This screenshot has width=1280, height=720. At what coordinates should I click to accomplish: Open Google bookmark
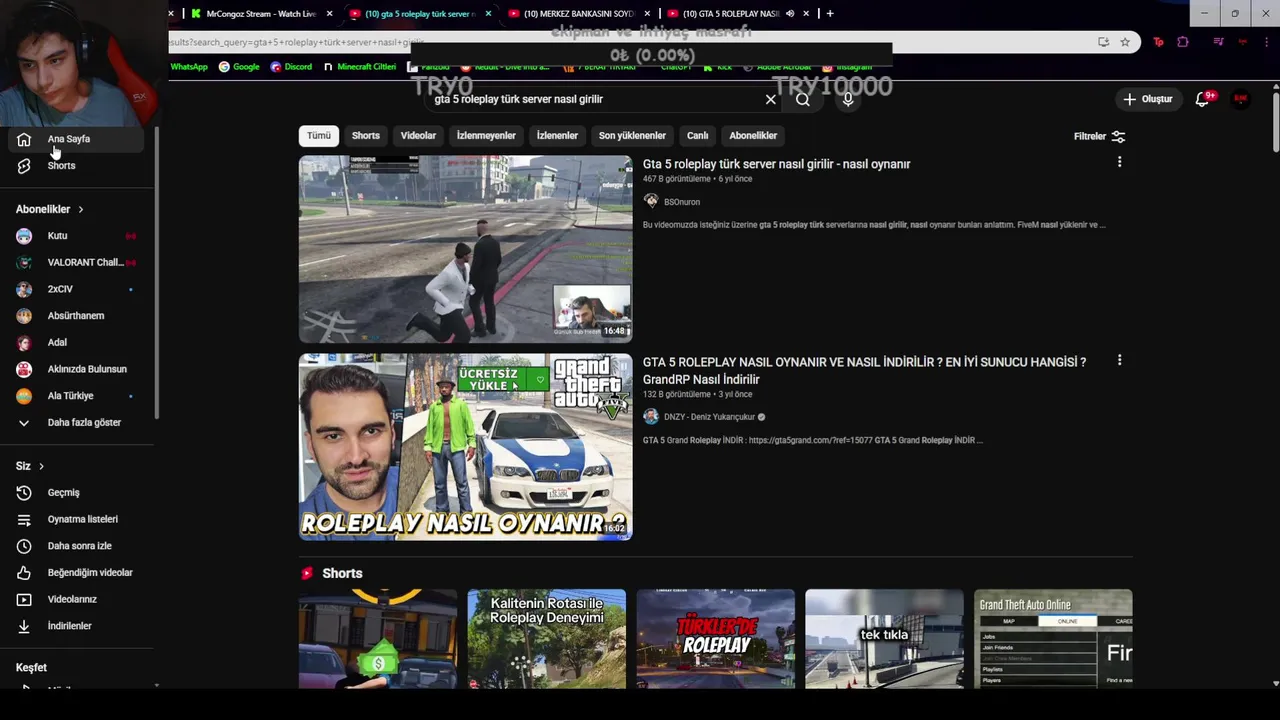(239, 67)
